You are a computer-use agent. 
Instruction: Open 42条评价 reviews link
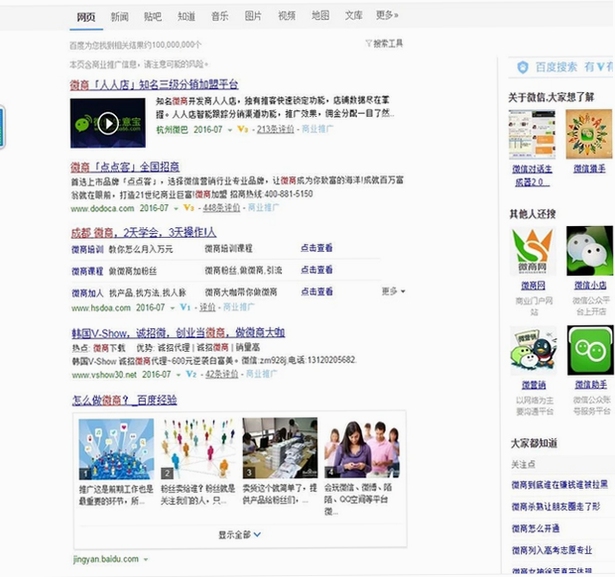222,374
